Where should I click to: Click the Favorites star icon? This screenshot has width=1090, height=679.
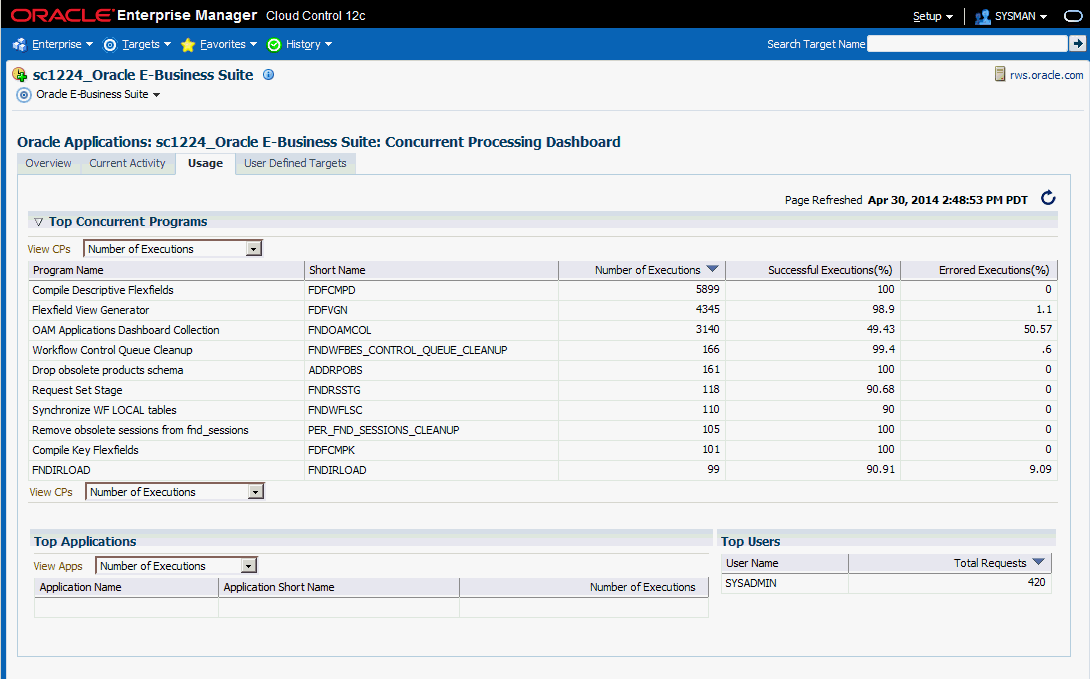188,44
